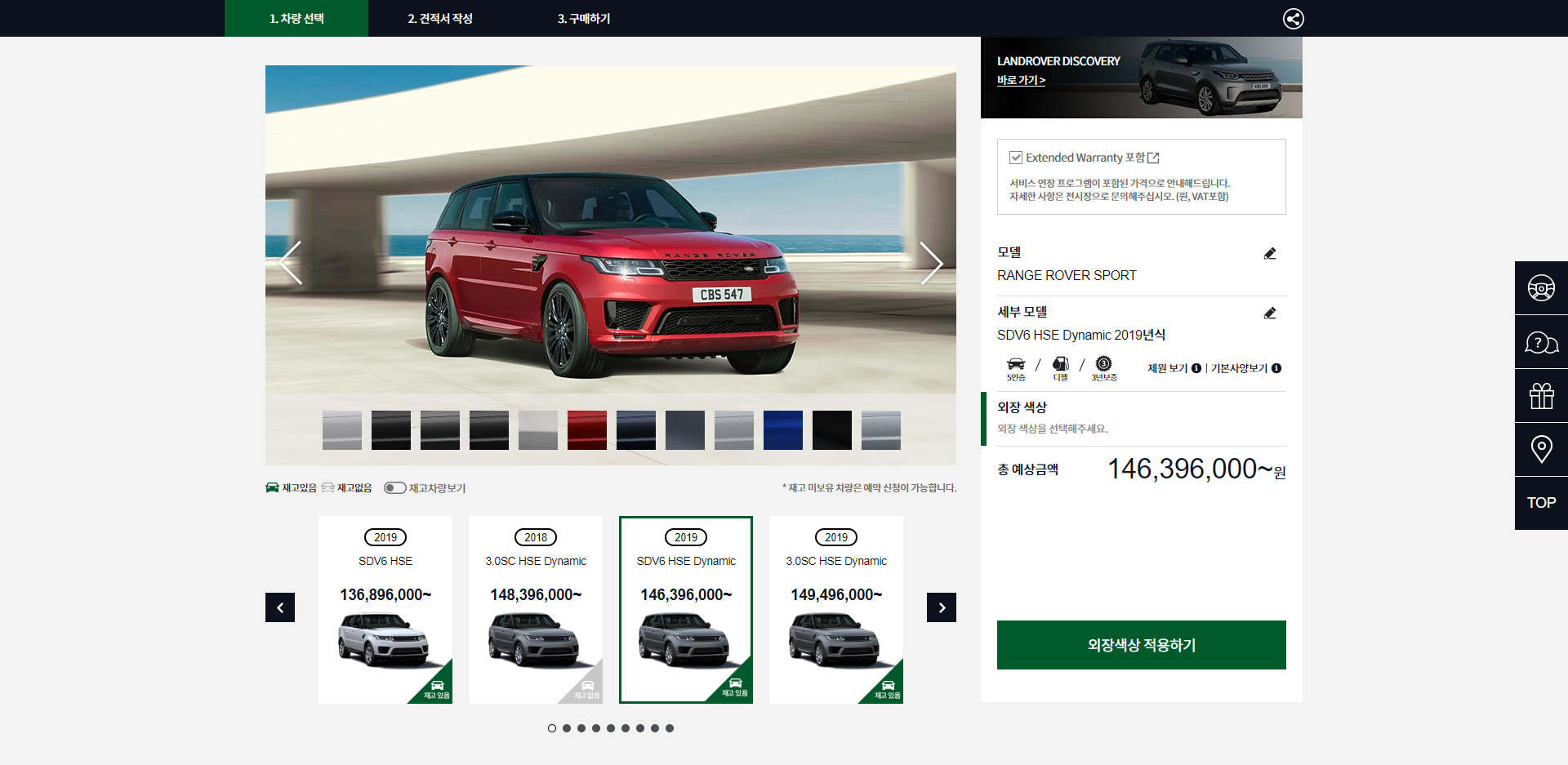Switch to 3. 구매하기 tab
The width and height of the screenshot is (1568, 765).
click(x=584, y=18)
